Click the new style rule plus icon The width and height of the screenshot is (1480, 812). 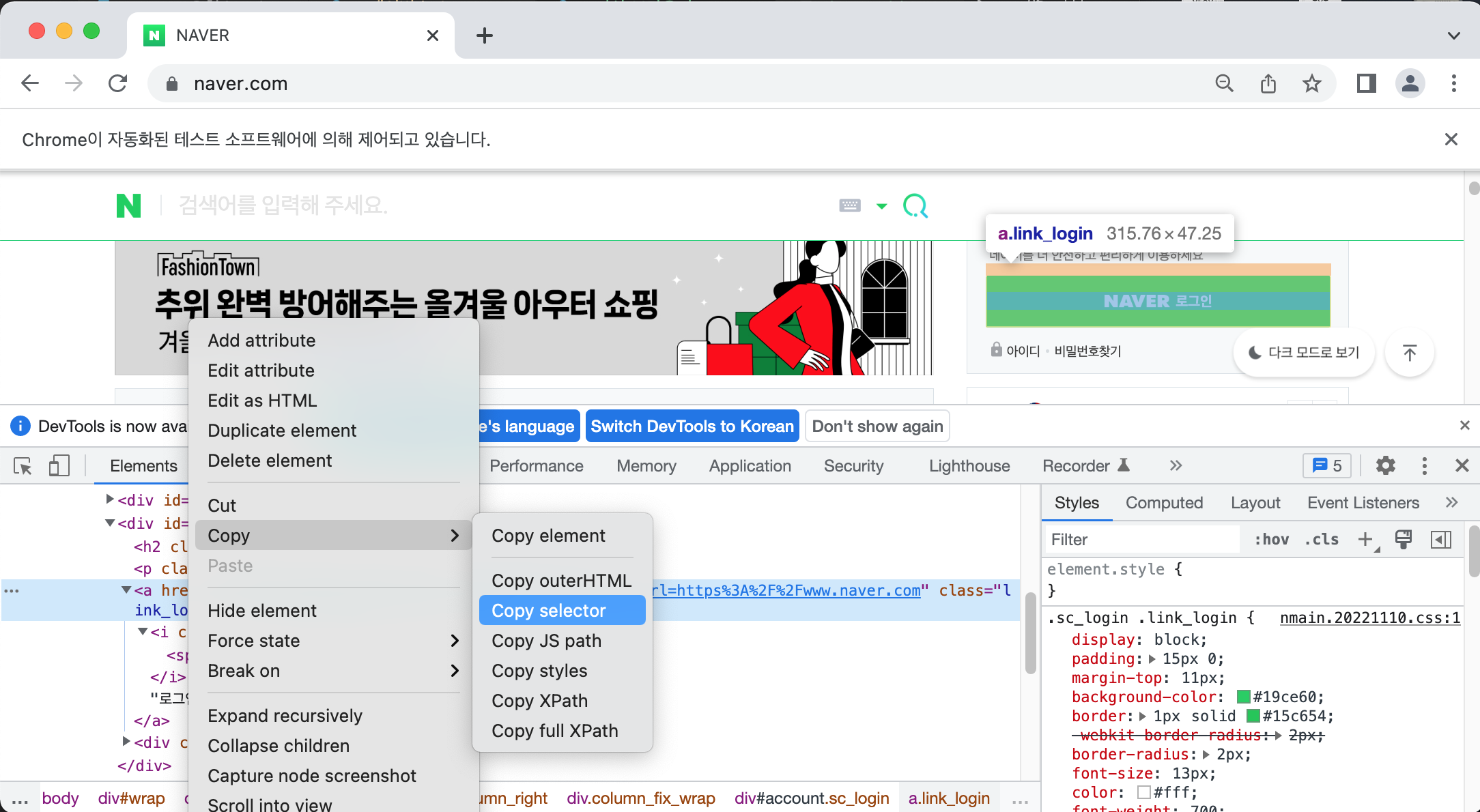point(1365,540)
